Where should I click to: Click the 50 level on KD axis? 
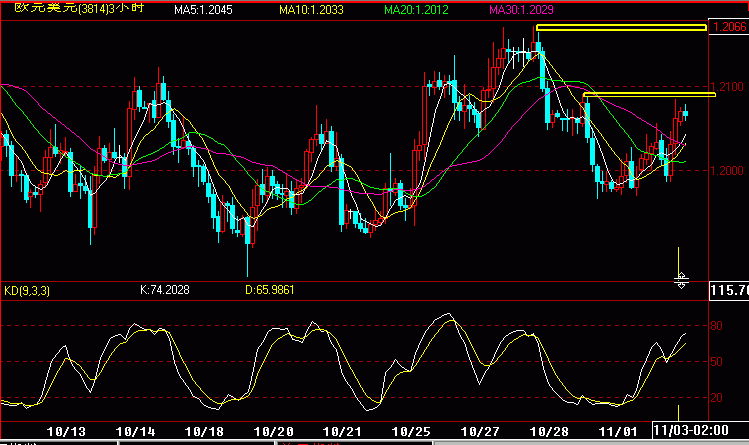(x=717, y=362)
